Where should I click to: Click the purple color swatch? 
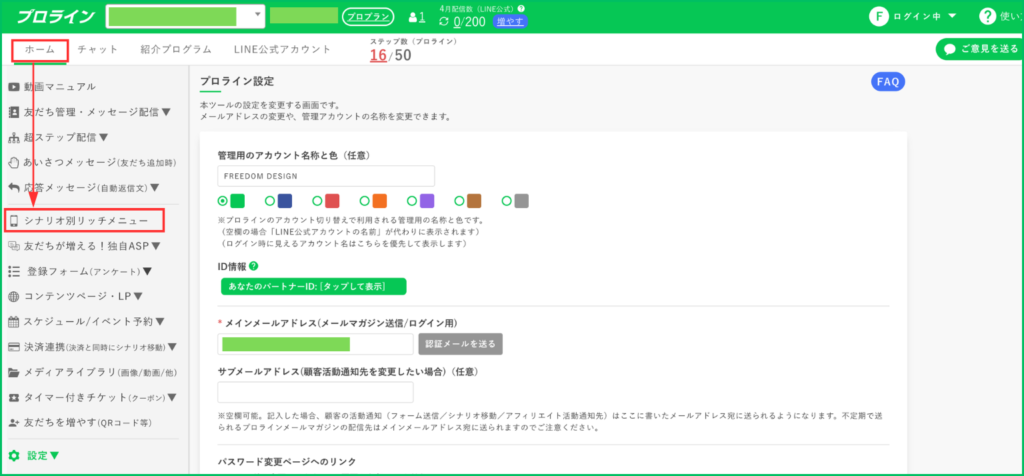(427, 200)
